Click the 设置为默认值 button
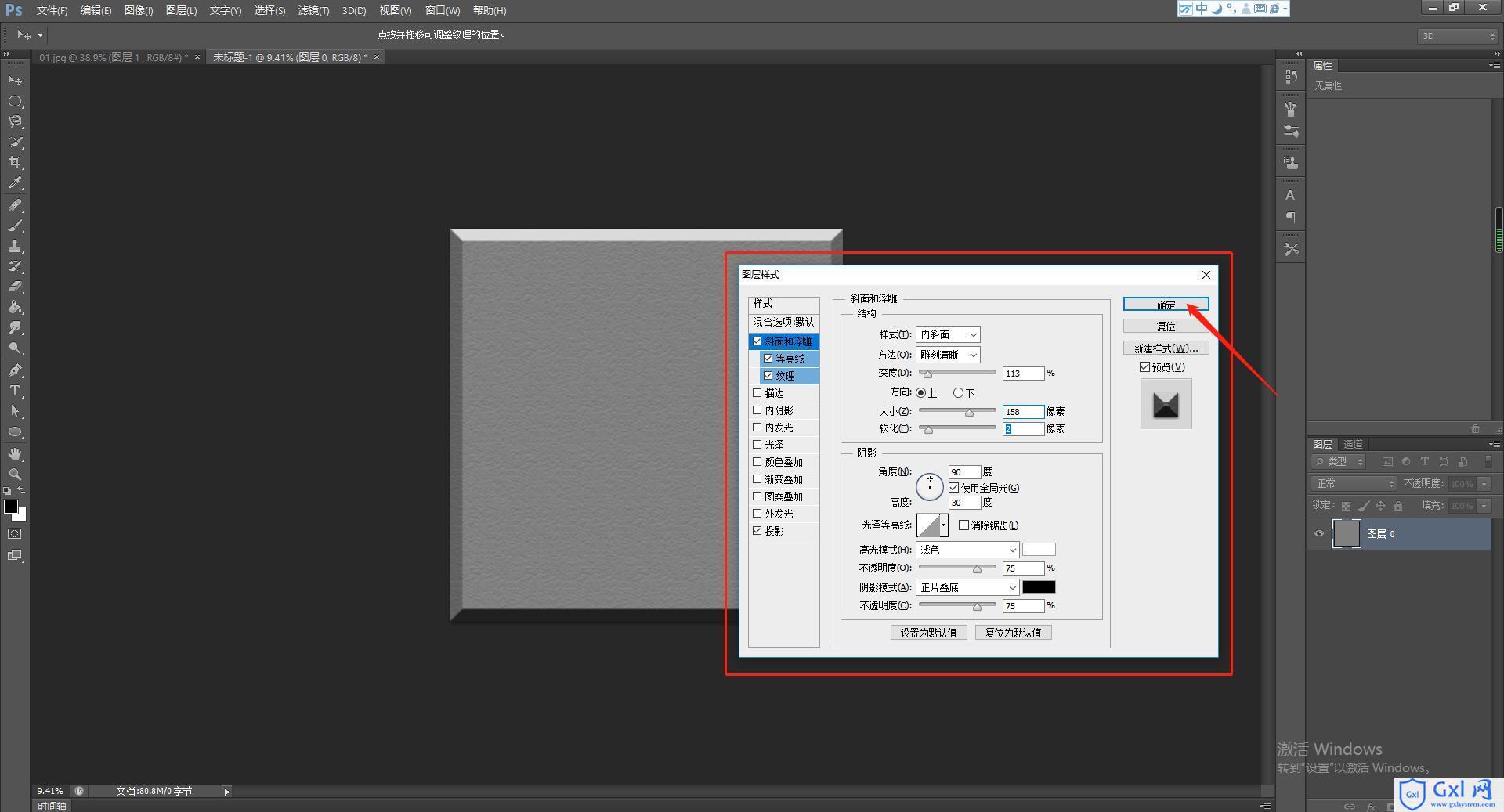Image resolution: width=1504 pixels, height=812 pixels. click(928, 633)
